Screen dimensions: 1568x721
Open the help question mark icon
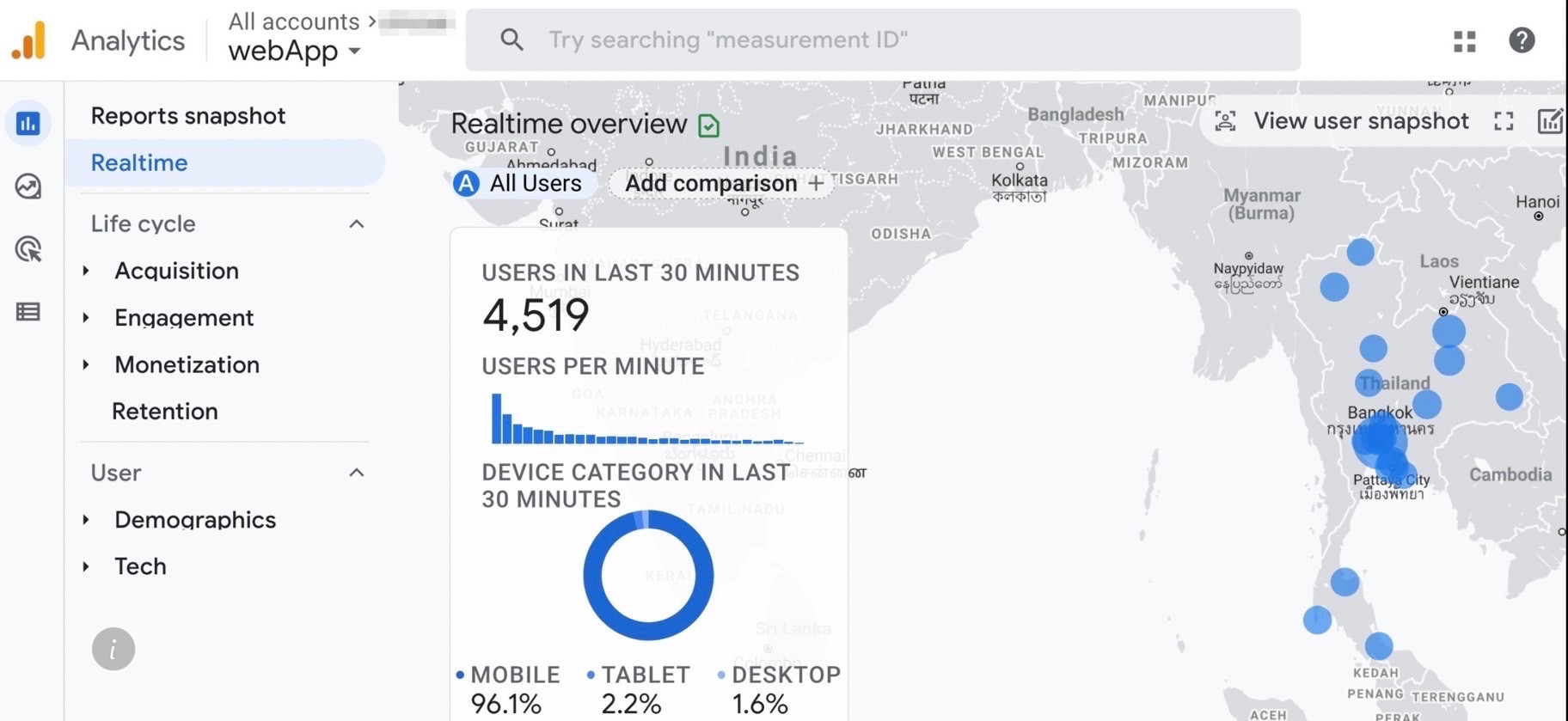point(1522,40)
